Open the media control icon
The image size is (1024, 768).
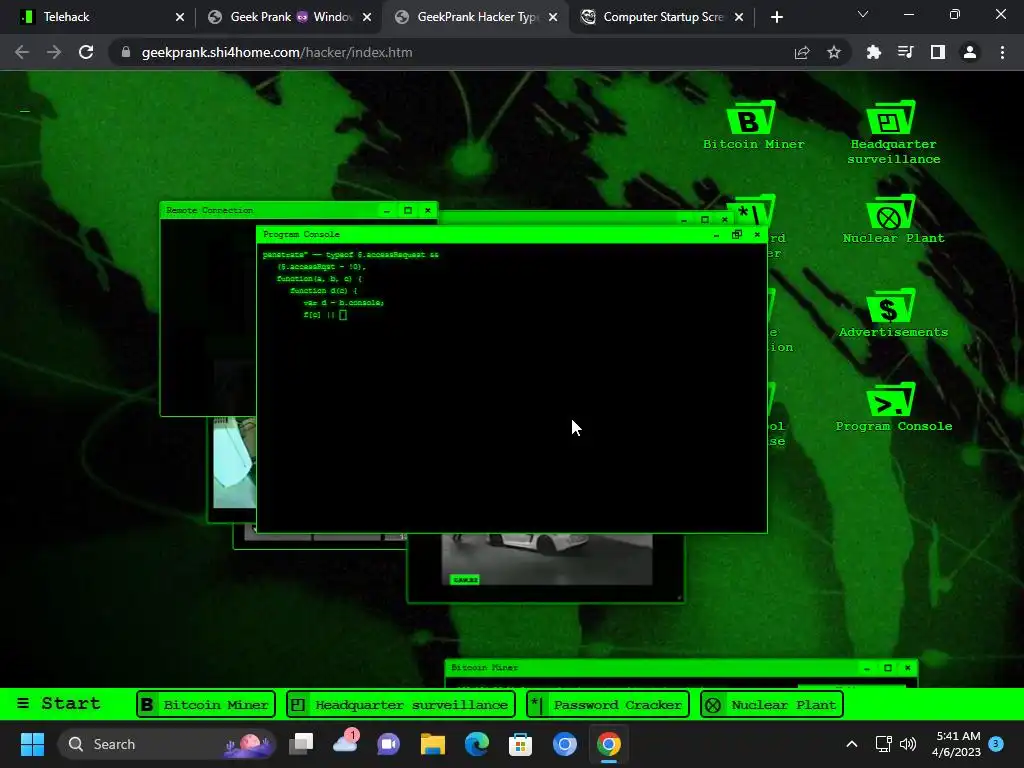click(x=905, y=52)
